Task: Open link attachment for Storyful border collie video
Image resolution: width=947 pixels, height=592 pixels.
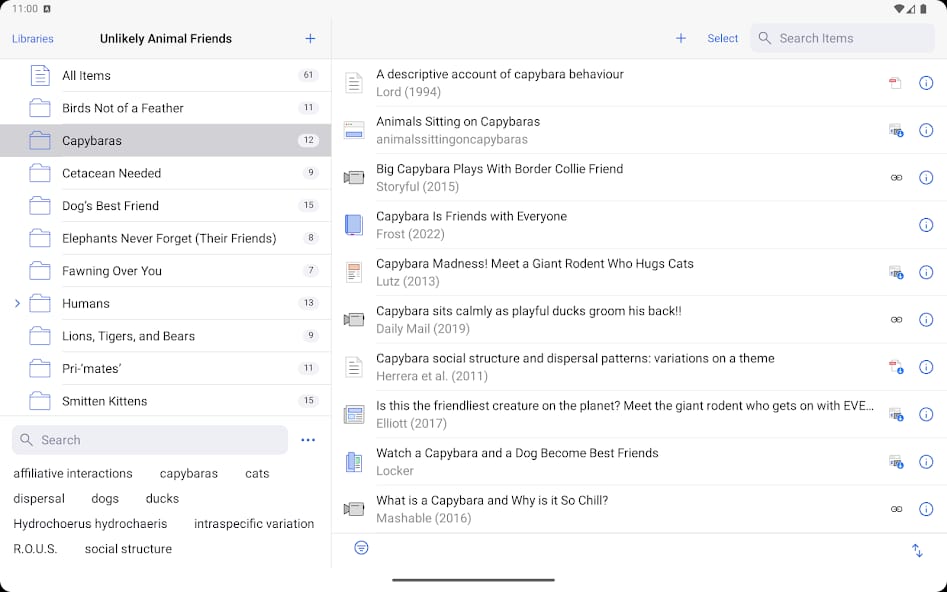Action: pyautogui.click(x=896, y=178)
